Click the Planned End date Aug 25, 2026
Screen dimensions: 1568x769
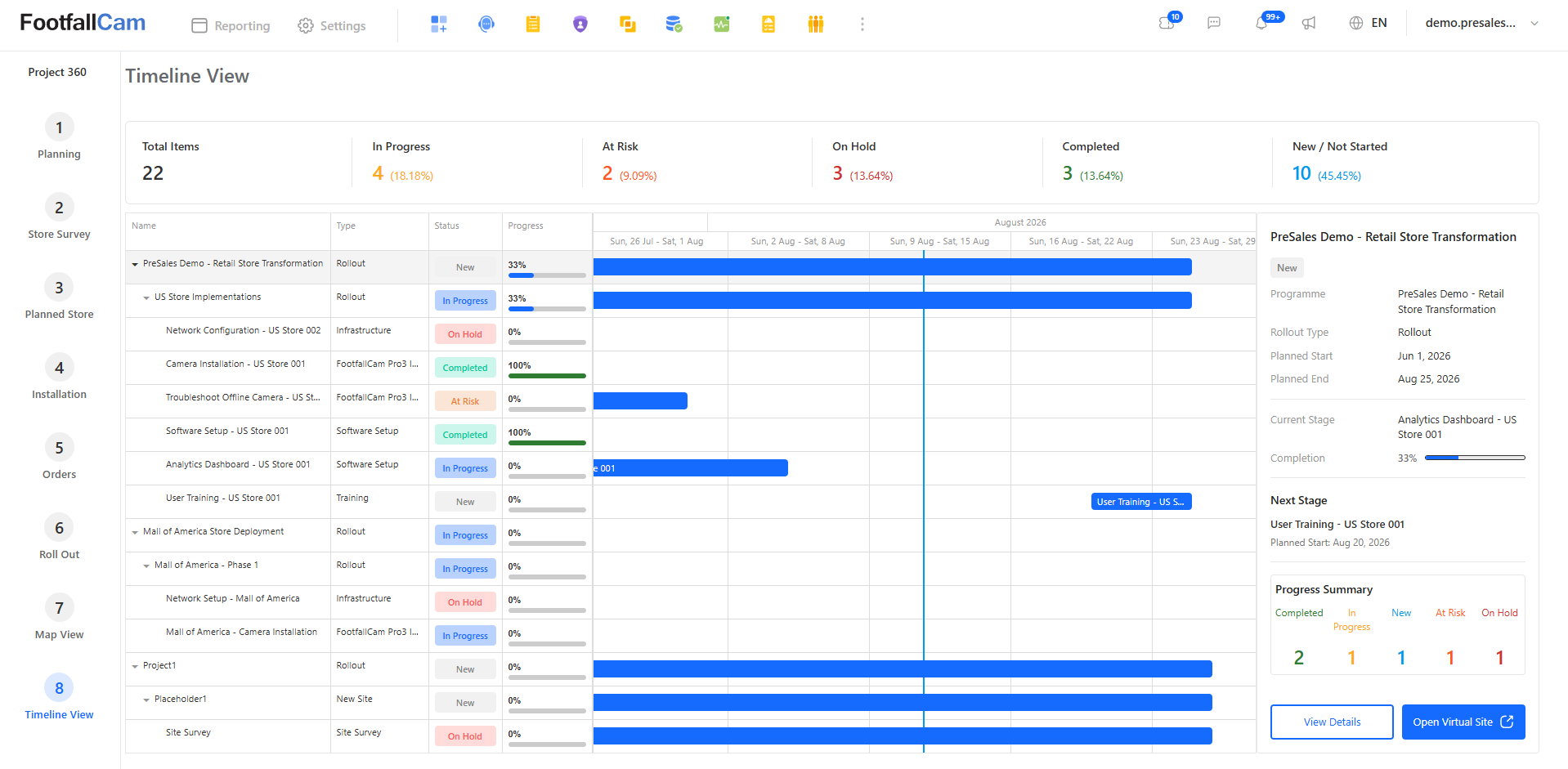1428,378
